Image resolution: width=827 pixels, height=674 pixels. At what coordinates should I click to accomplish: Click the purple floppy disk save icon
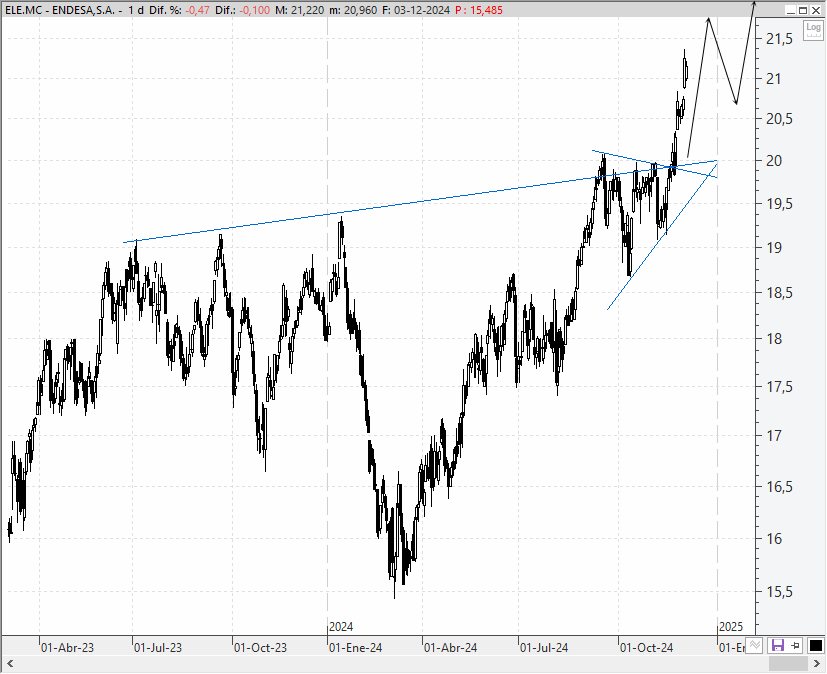778,645
